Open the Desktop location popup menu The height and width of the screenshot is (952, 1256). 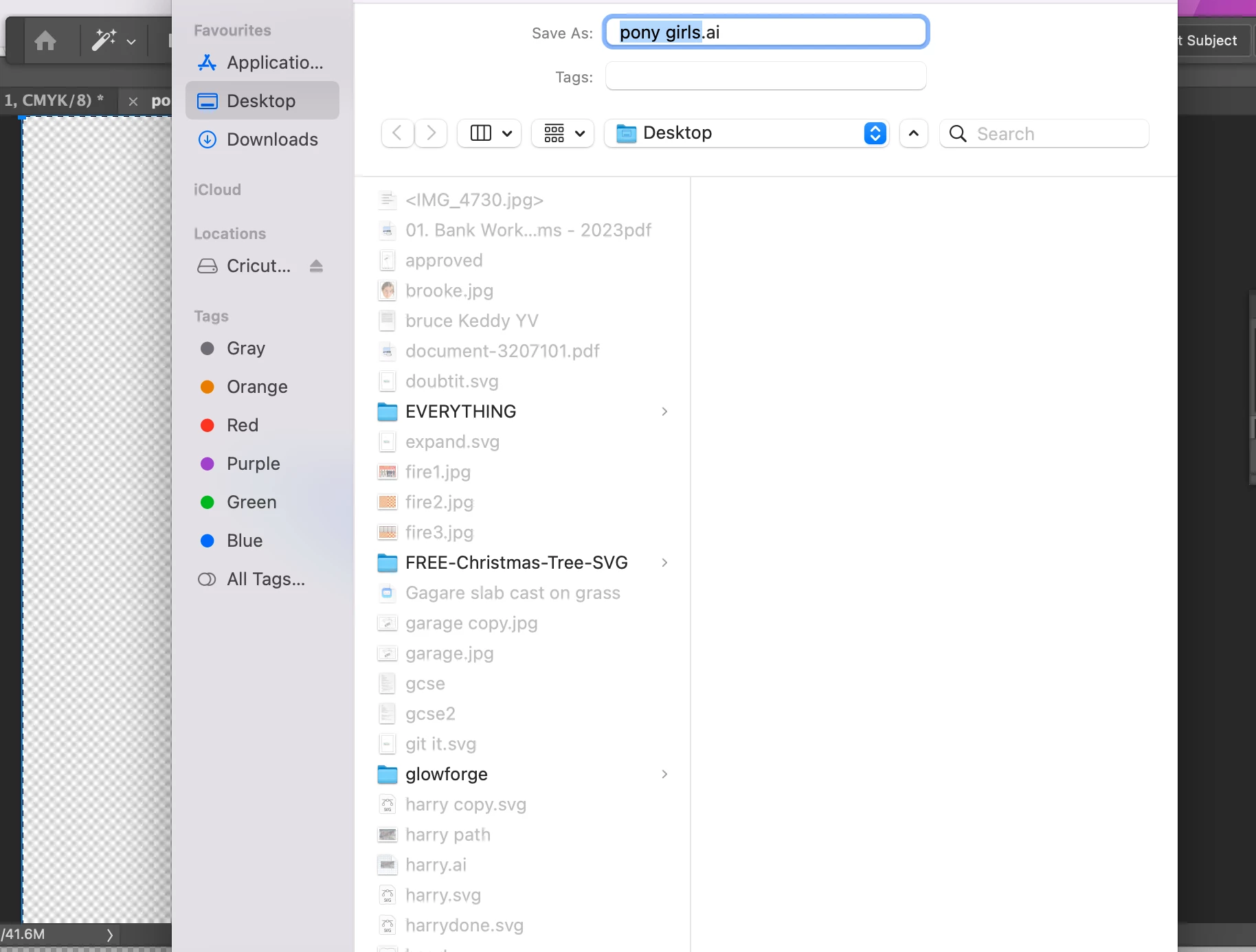(746, 133)
